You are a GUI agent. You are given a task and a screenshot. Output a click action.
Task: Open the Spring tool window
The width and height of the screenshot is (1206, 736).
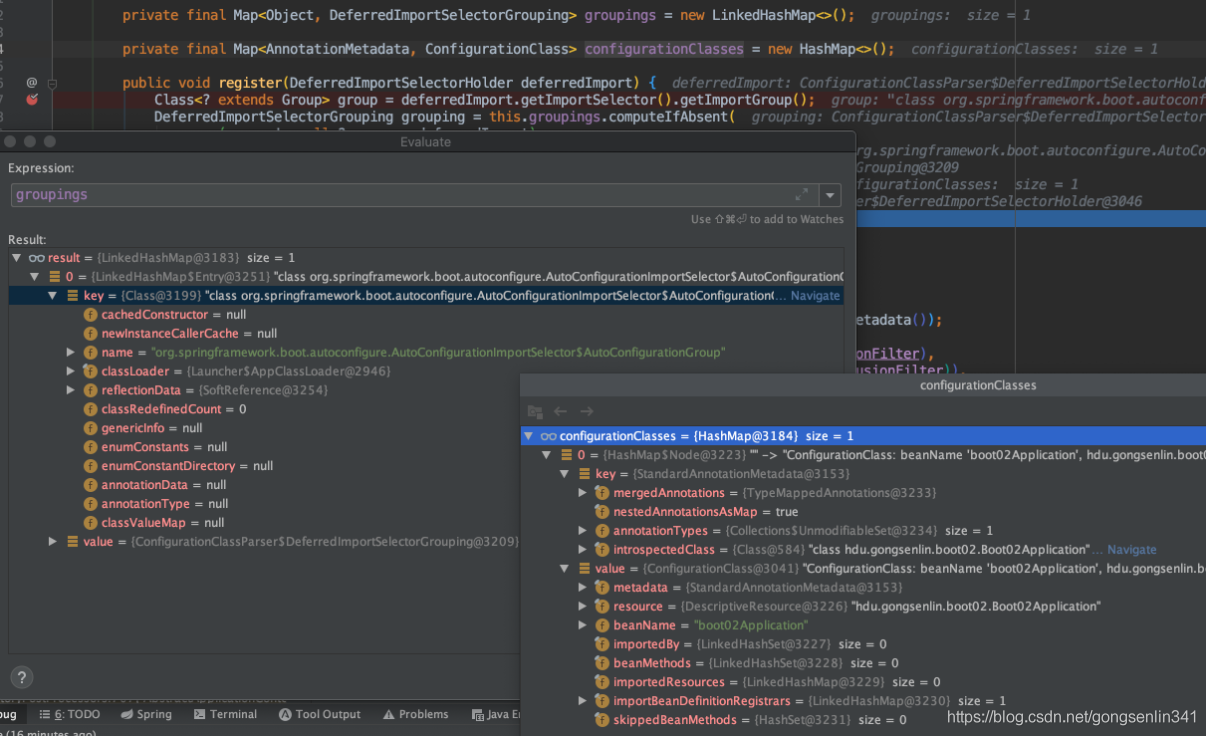click(x=147, y=715)
